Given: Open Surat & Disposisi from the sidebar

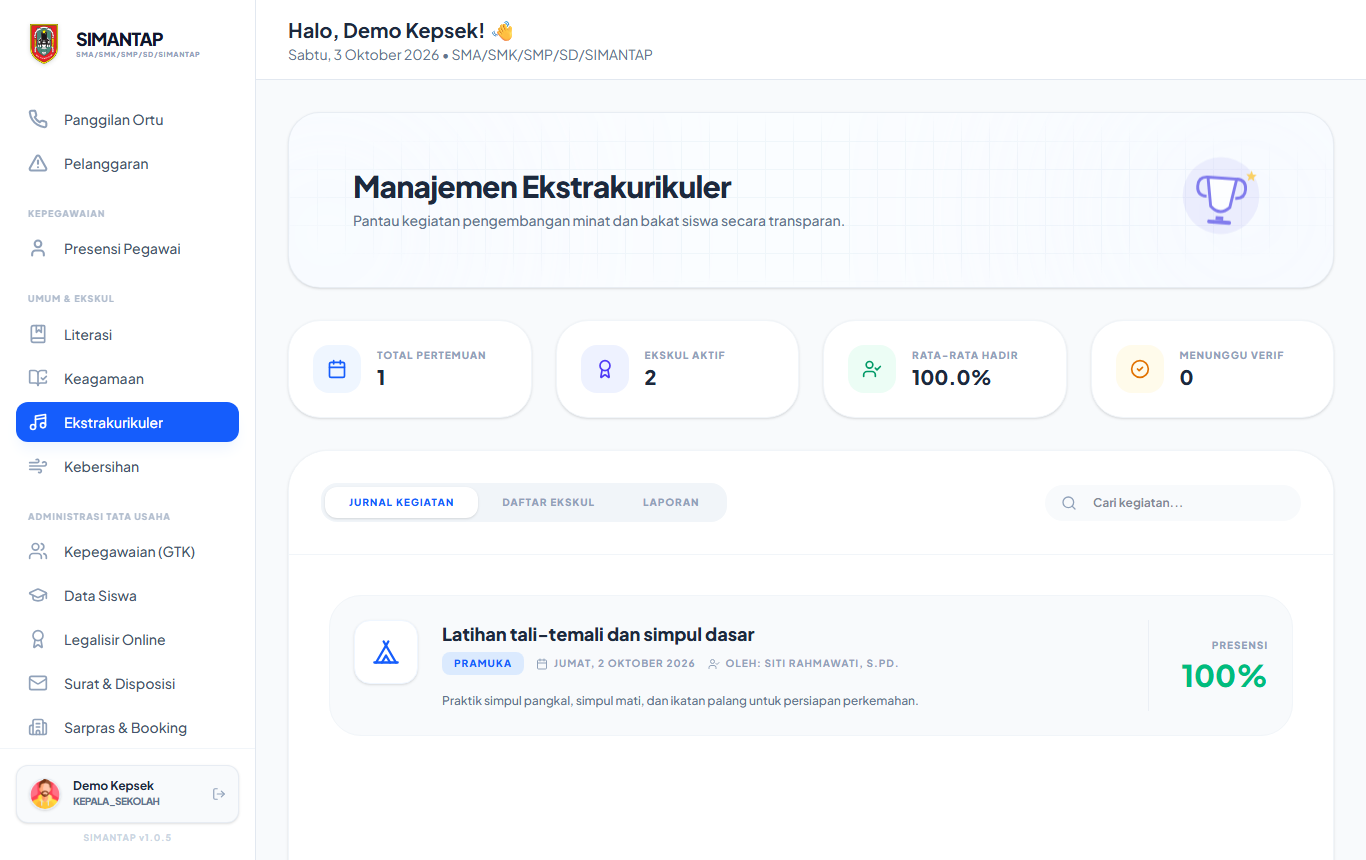Looking at the screenshot, I should coord(127,684).
